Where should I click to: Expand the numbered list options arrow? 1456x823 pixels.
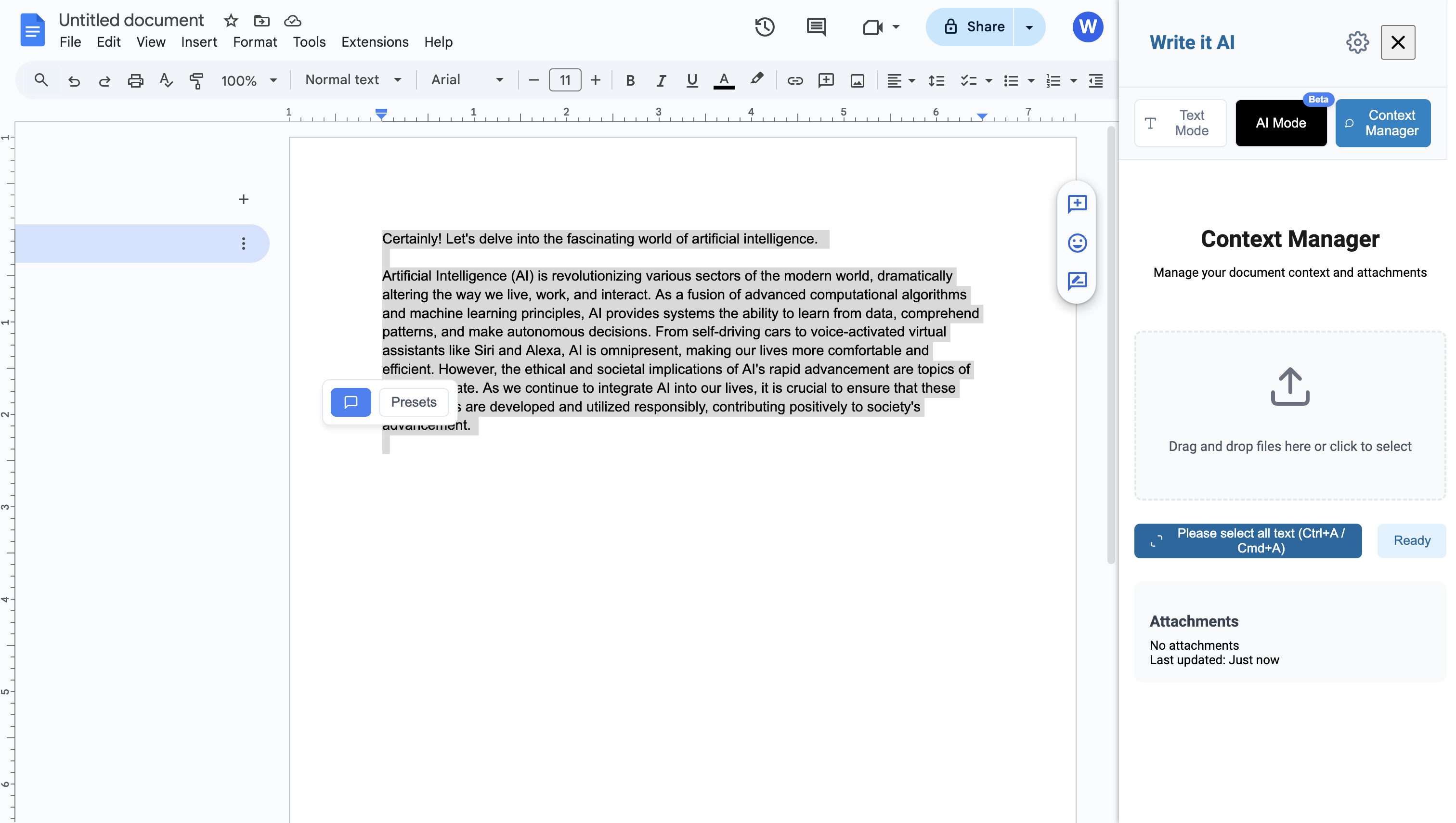click(x=1073, y=81)
